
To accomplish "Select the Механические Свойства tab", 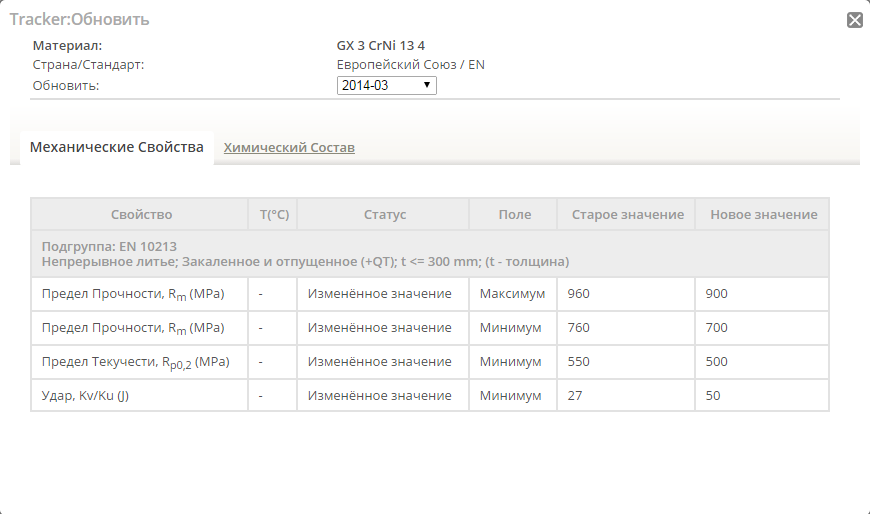I will (x=117, y=147).
